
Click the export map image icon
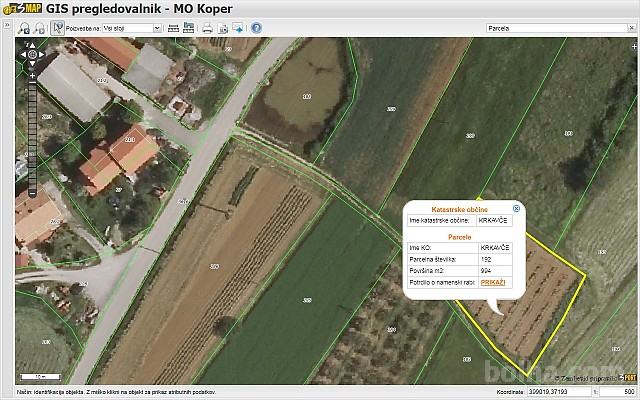point(238,29)
